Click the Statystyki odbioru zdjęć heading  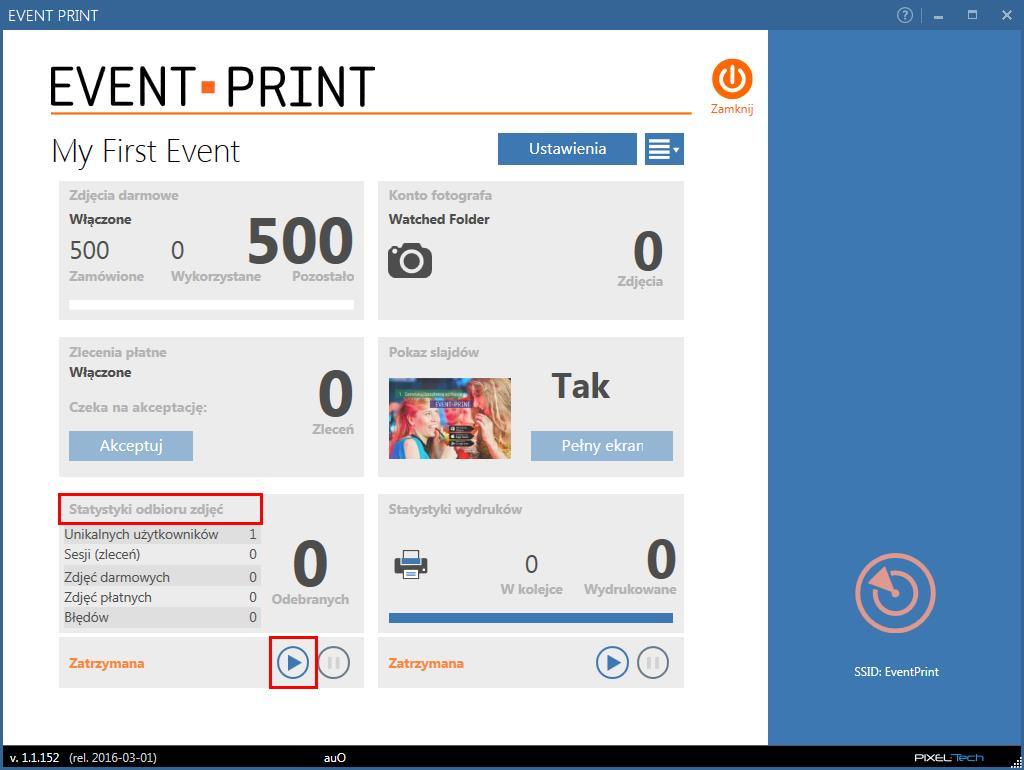click(146, 509)
